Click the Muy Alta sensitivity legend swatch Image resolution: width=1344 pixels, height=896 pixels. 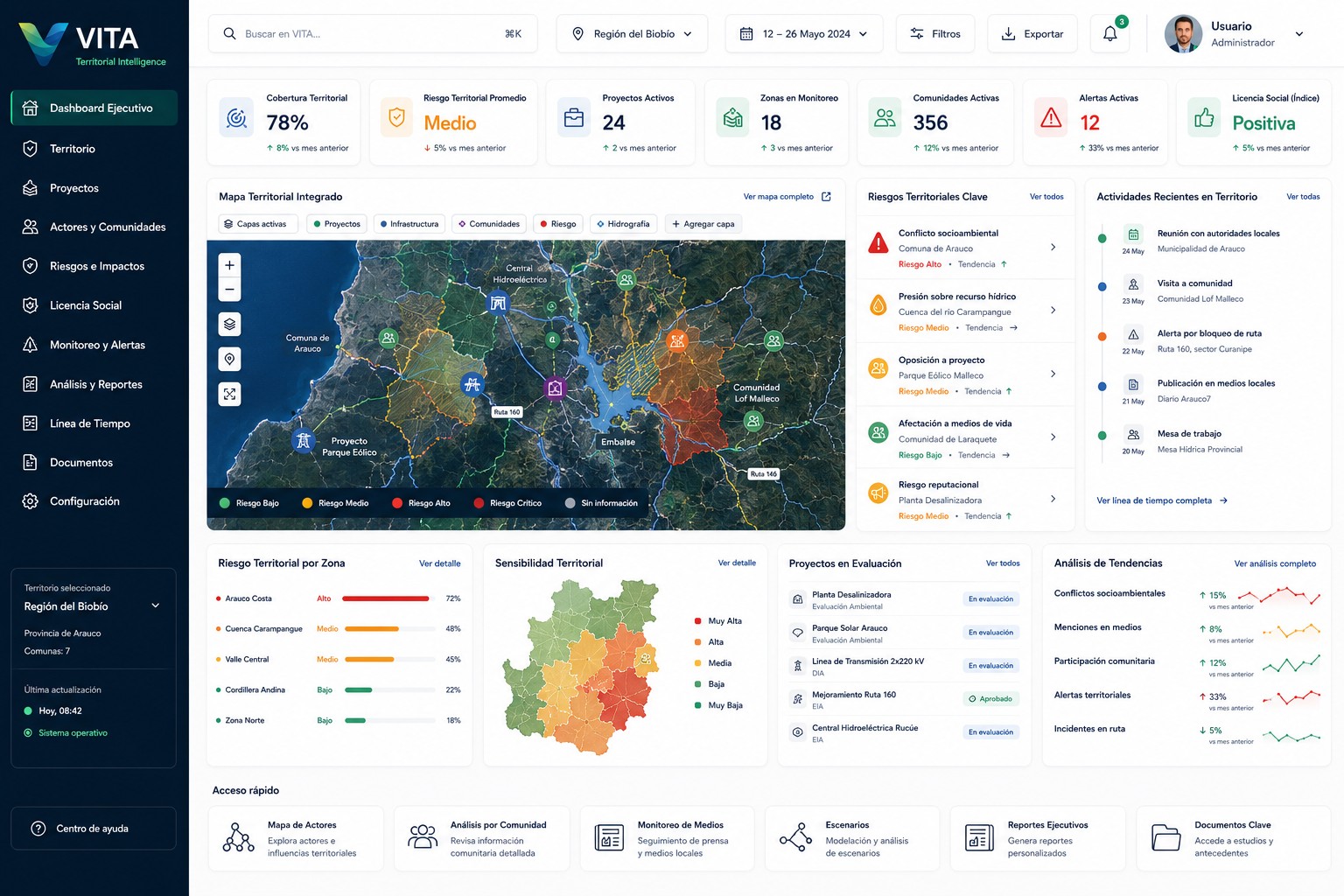pyautogui.click(x=697, y=621)
